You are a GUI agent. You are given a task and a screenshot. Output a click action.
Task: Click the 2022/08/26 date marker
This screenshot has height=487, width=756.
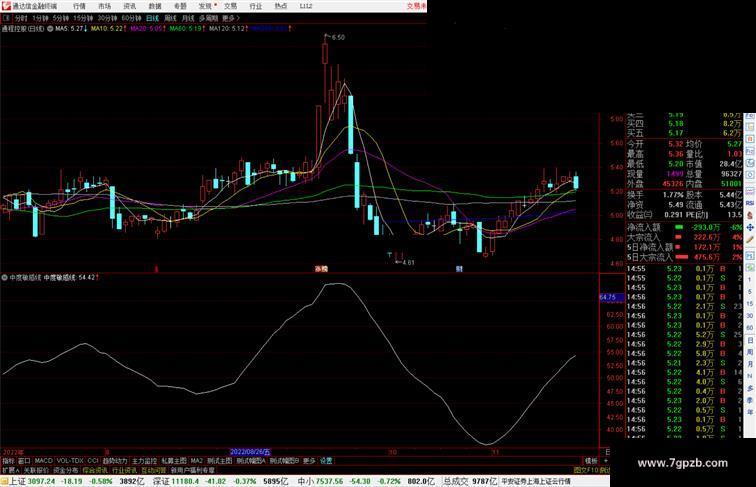(x=250, y=452)
